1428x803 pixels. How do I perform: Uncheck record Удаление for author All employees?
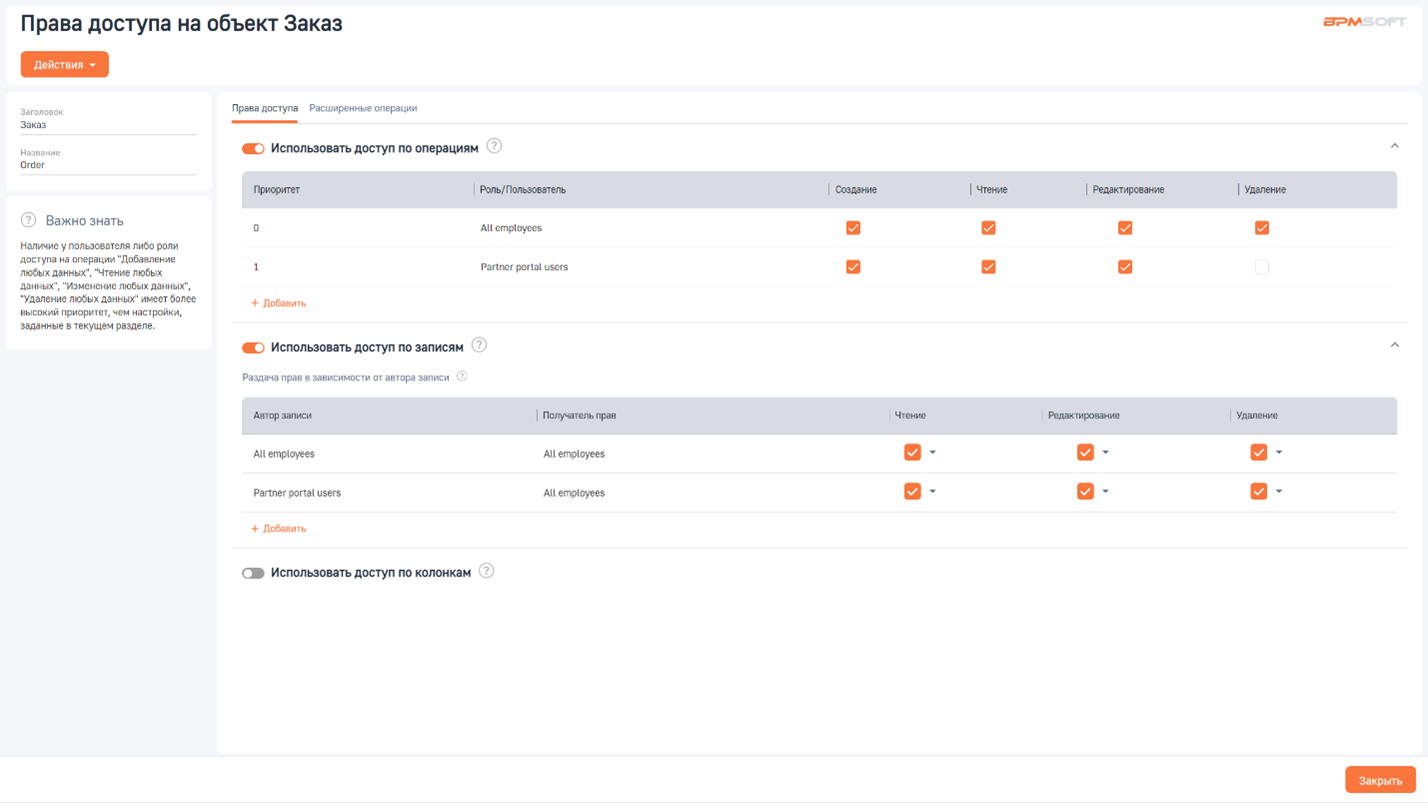(x=1259, y=452)
